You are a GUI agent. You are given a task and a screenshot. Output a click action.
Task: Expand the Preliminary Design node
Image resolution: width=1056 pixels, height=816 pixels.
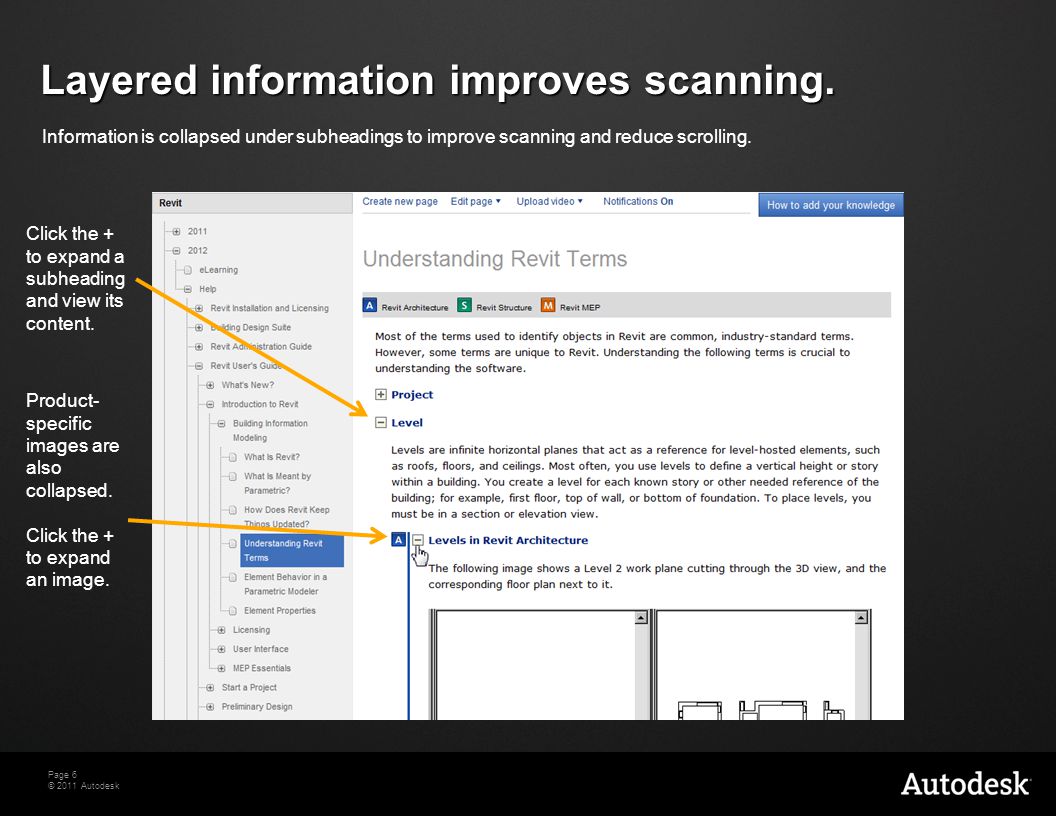click(x=210, y=707)
